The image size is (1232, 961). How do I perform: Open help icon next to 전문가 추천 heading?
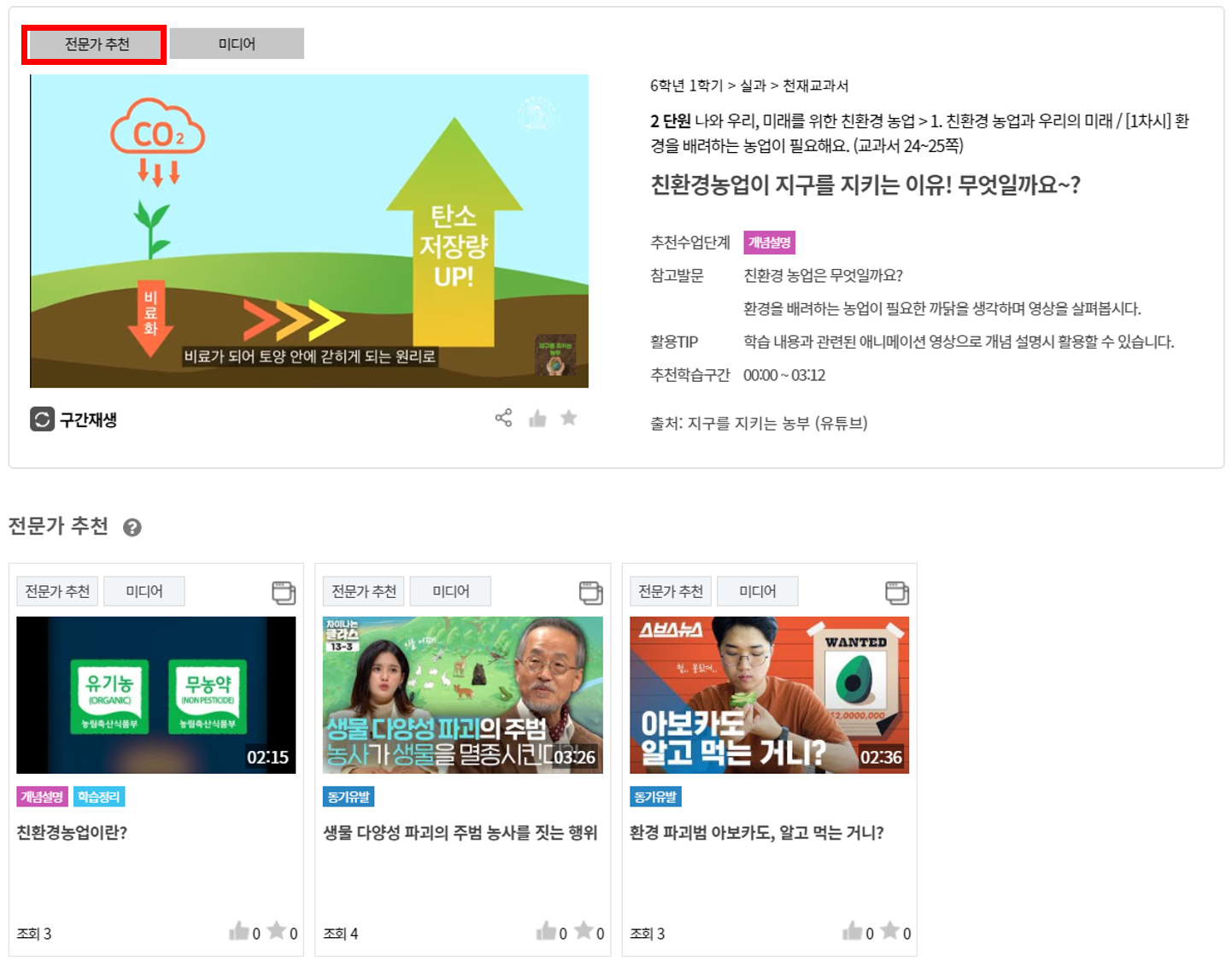[132, 527]
